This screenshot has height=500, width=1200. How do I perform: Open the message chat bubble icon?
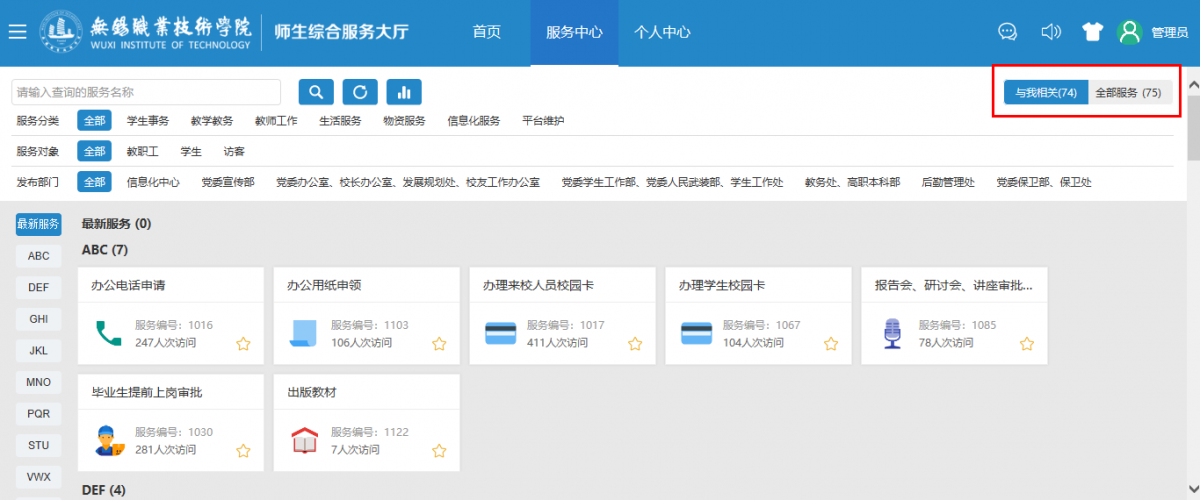point(1007,32)
